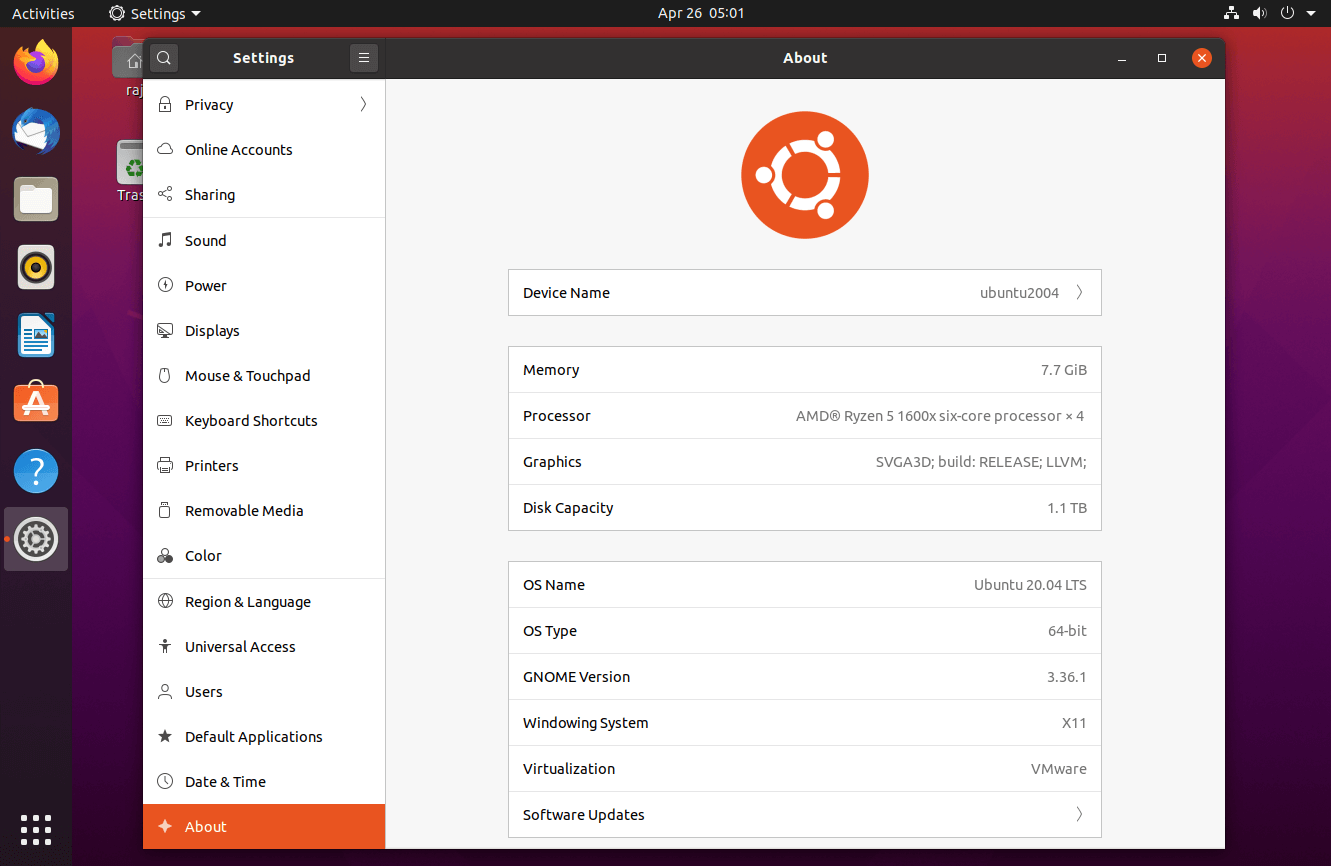Click the Ubuntu logo image

[805, 175]
